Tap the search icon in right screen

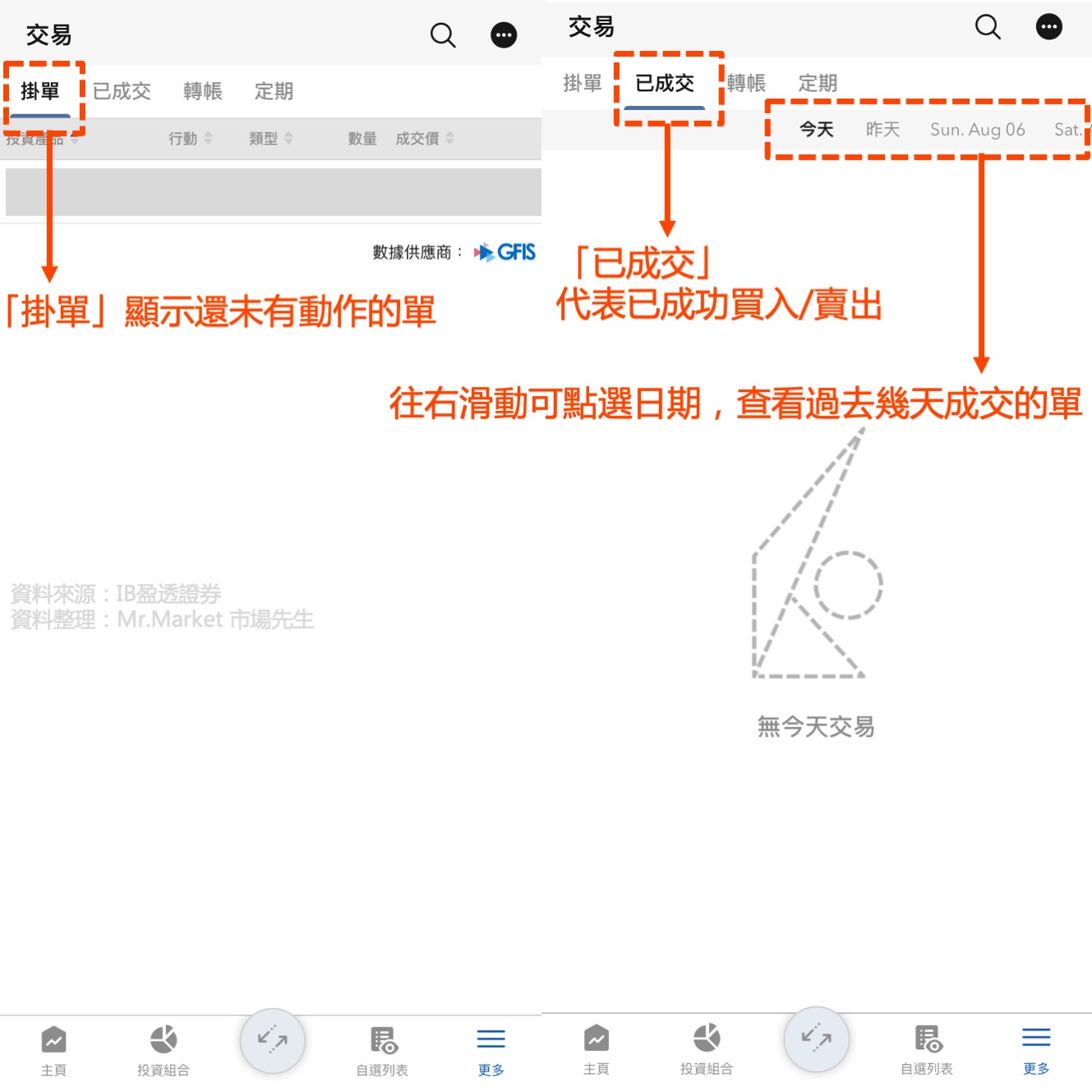click(x=988, y=26)
